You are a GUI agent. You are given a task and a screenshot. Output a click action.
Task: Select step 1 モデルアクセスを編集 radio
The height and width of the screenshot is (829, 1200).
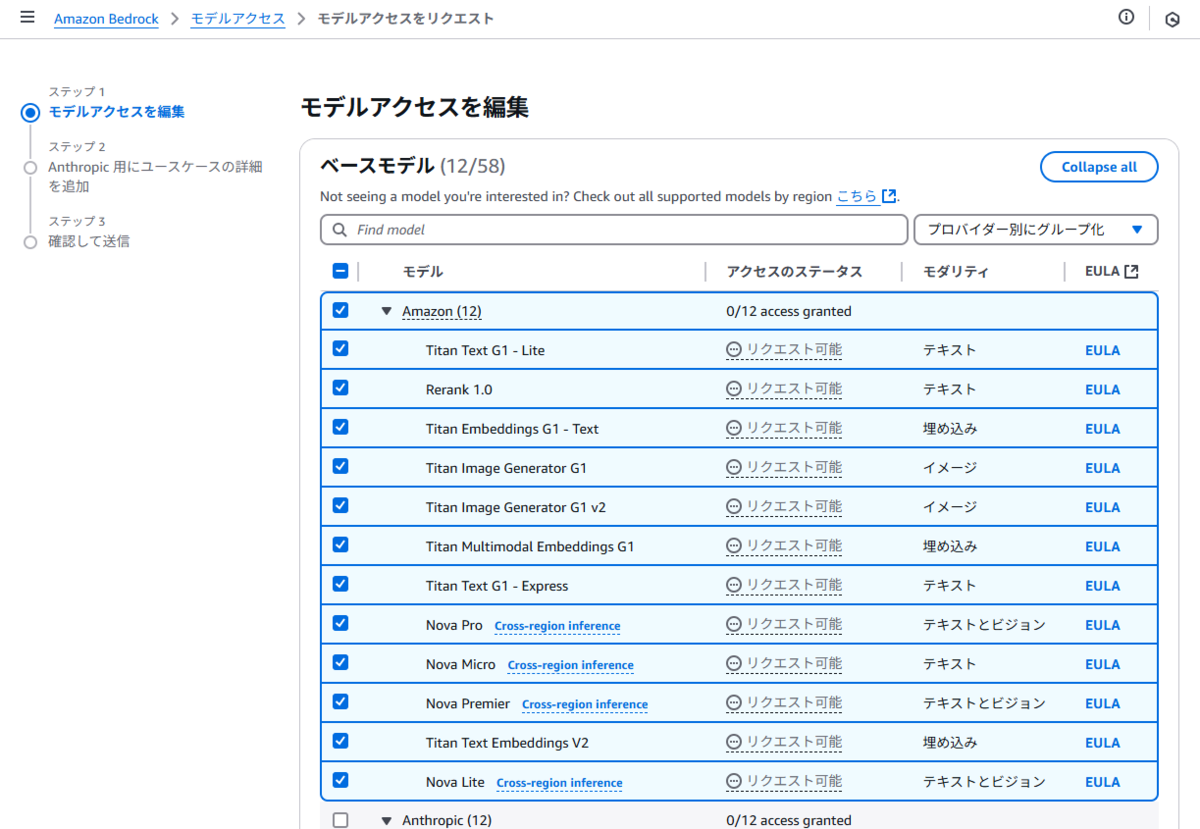30,113
